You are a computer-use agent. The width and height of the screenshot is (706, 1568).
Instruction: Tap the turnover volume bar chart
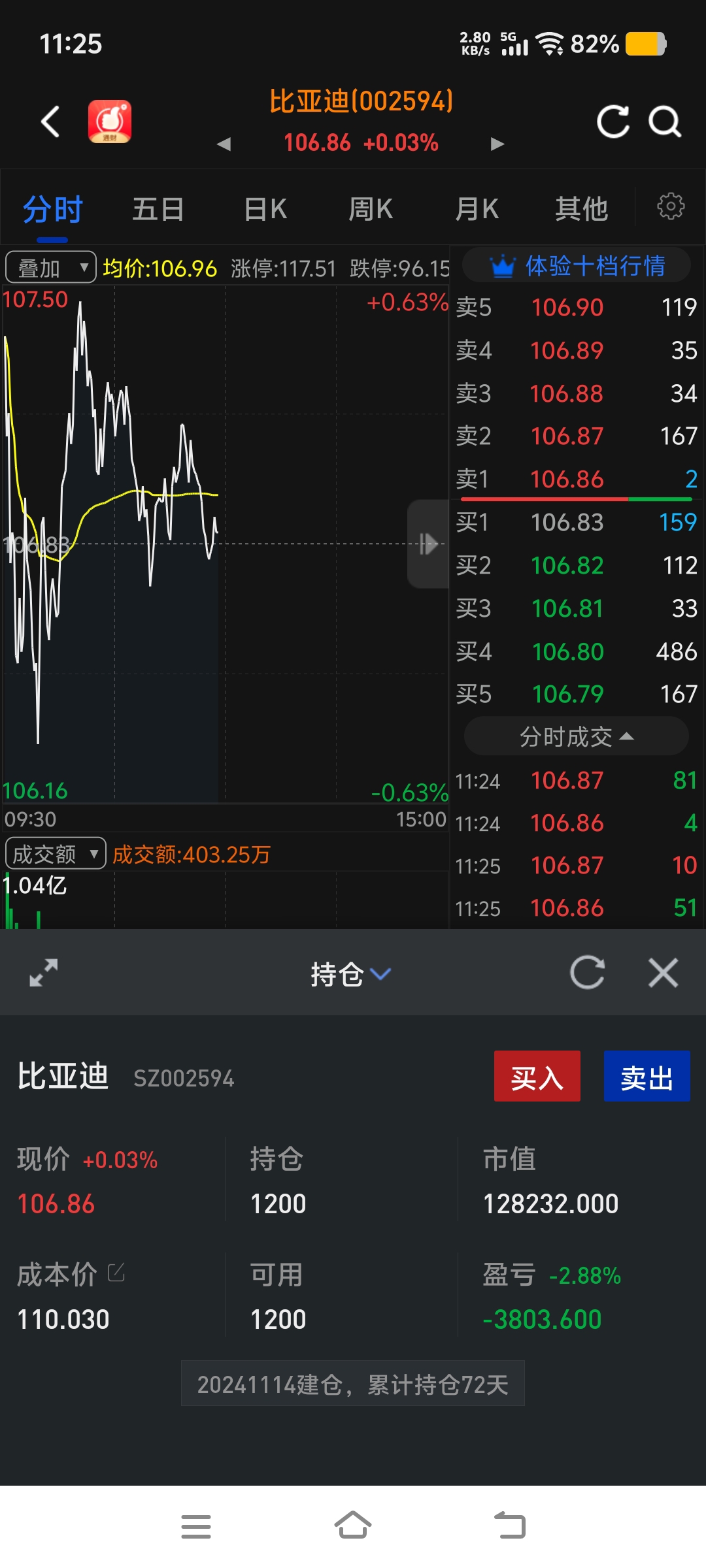[226, 900]
